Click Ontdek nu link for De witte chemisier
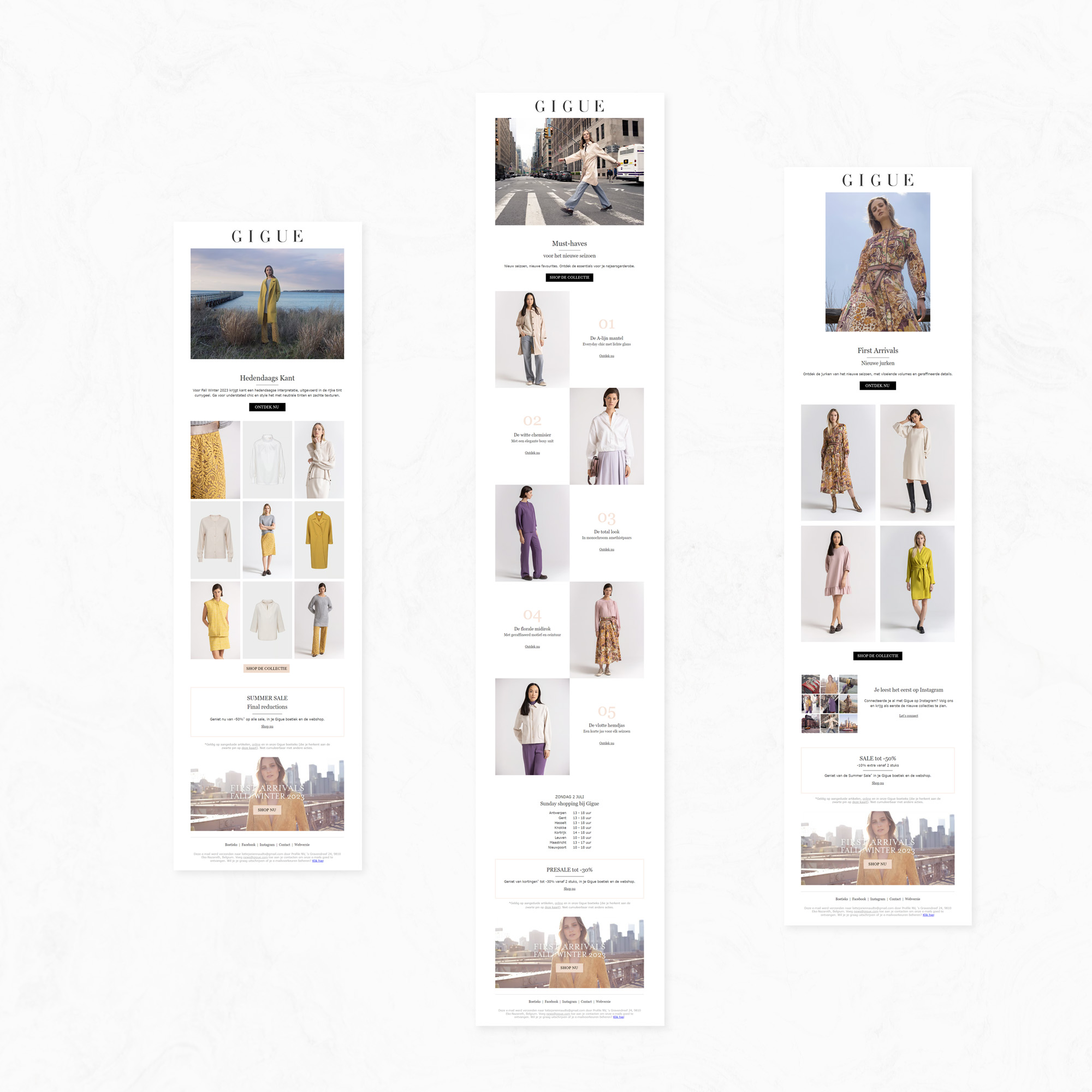The width and height of the screenshot is (1092, 1092). click(x=532, y=453)
